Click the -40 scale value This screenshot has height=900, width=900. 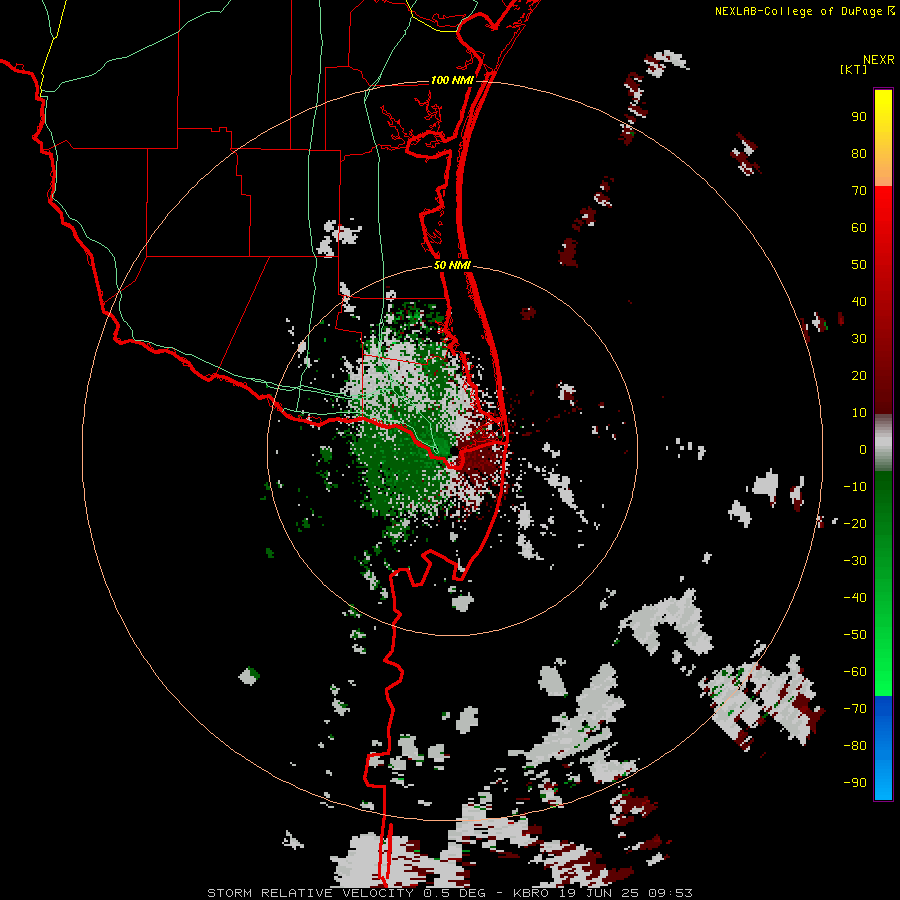coord(855,598)
